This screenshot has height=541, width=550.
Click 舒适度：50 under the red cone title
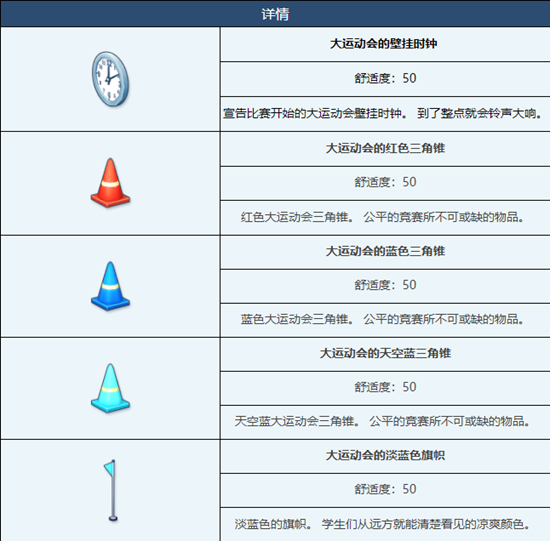(x=385, y=182)
